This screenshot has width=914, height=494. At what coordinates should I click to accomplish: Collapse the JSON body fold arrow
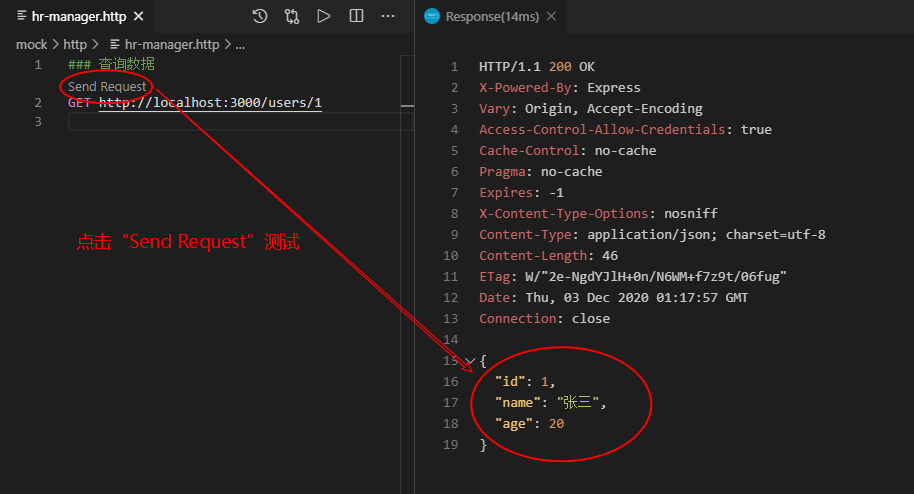pos(470,360)
